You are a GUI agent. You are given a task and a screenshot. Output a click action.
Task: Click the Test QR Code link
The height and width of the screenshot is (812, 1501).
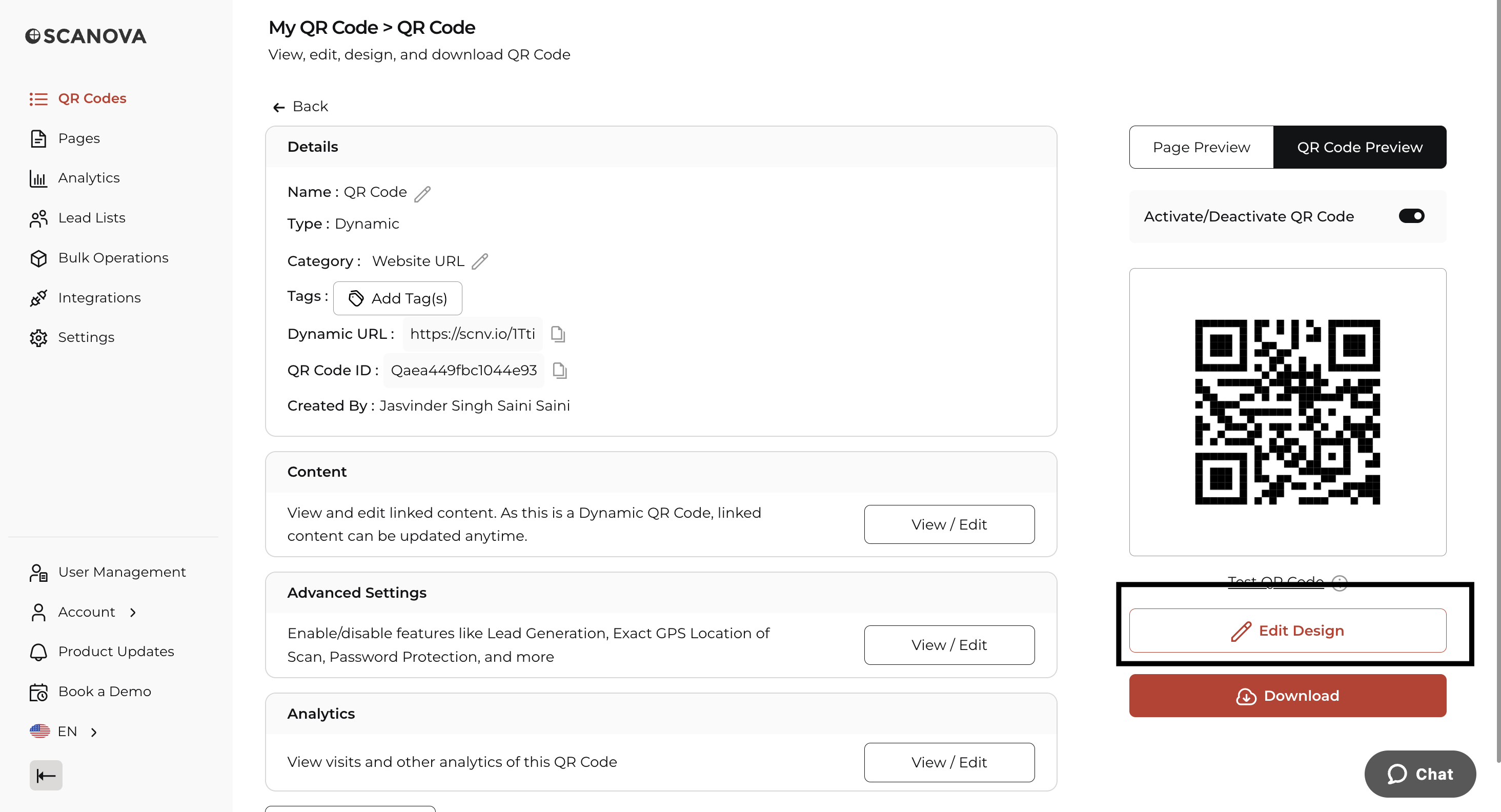point(1275,582)
